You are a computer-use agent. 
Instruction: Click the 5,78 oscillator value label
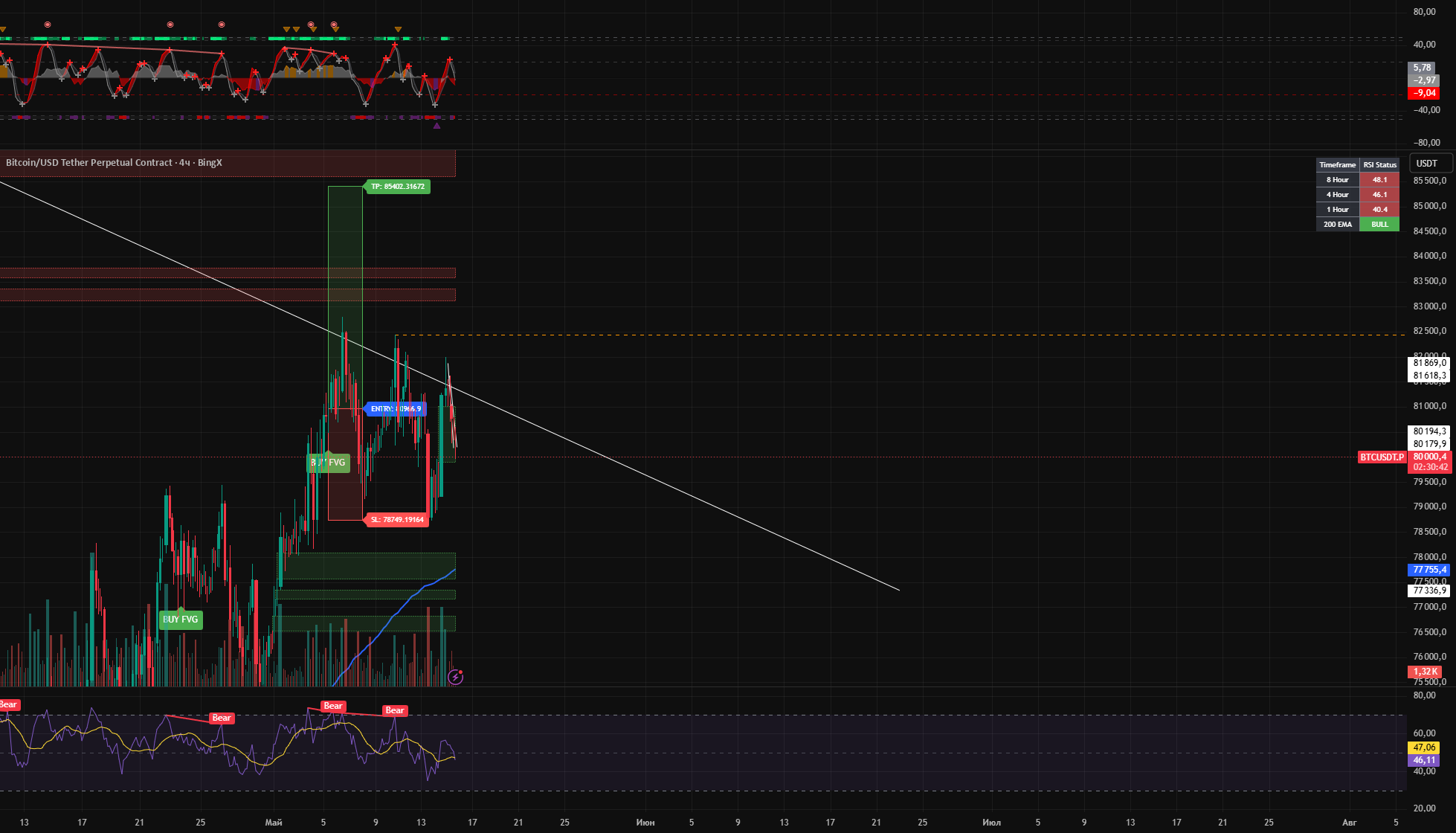coord(1423,68)
